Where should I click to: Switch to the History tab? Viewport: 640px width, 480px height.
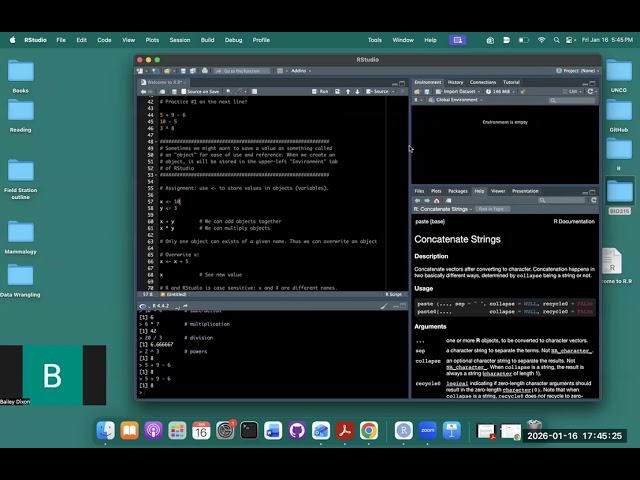(x=455, y=82)
